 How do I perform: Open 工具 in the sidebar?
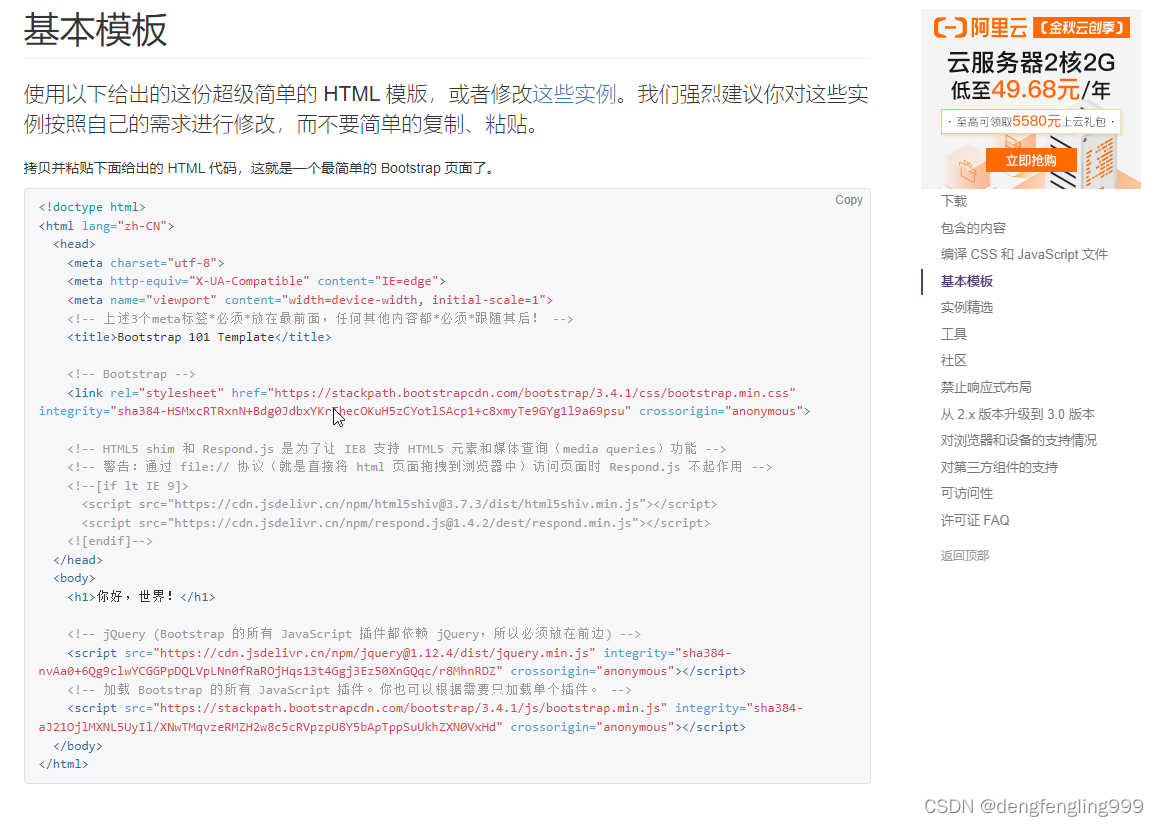[x=954, y=334]
